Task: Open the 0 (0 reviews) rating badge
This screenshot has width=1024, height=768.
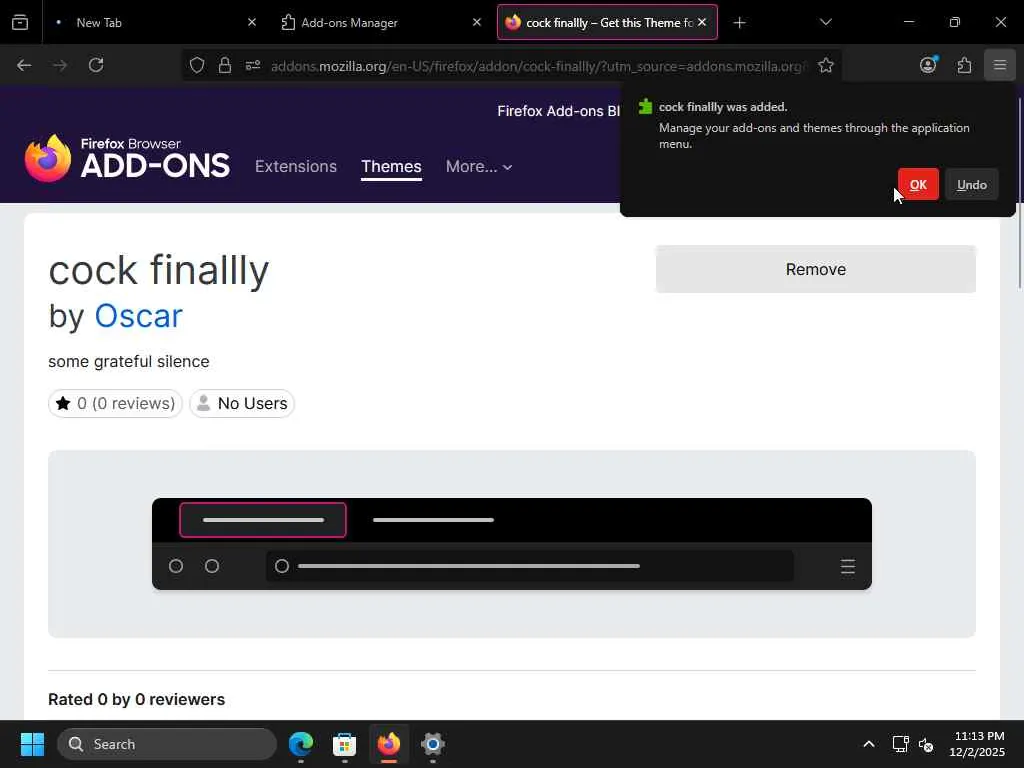Action: (x=116, y=404)
